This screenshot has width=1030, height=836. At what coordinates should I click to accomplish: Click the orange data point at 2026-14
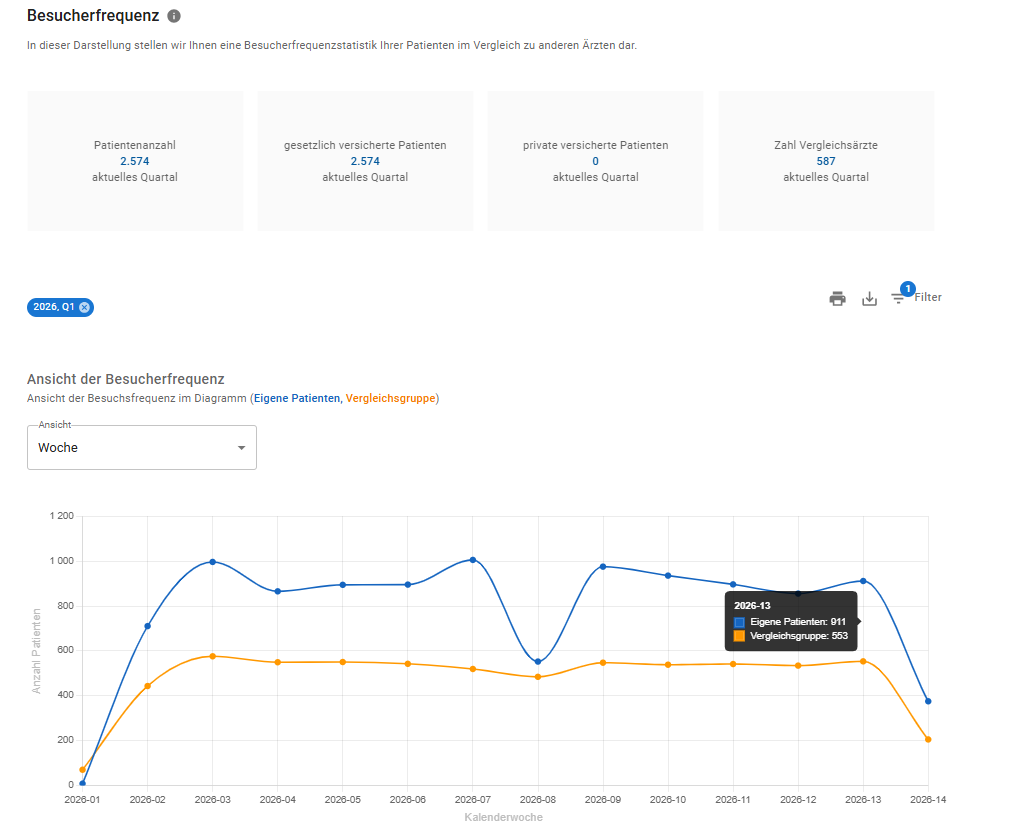coord(928,739)
